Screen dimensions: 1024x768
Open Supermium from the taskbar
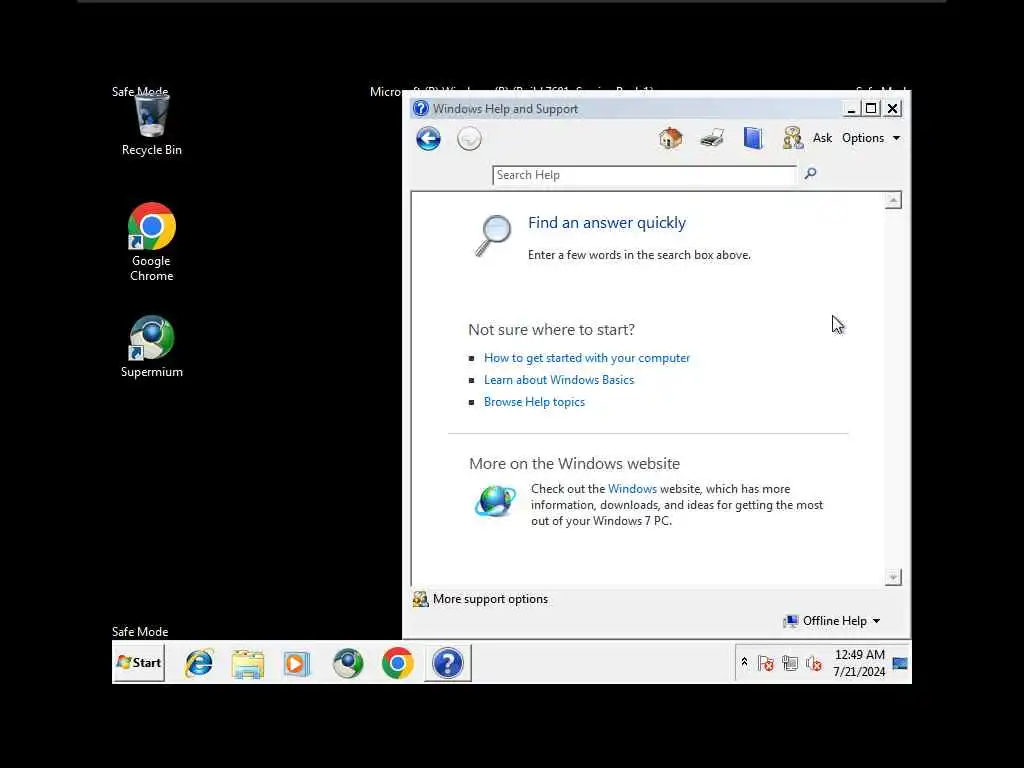347,664
